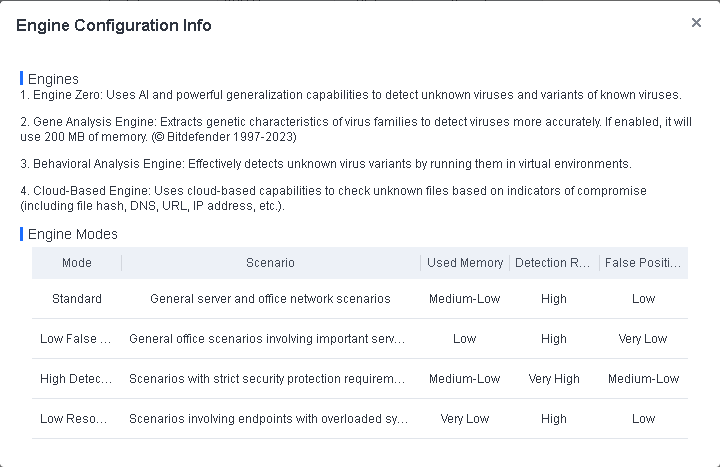Click the General server and office network scenario
The image size is (720, 467).
pyautogui.click(x=270, y=299)
